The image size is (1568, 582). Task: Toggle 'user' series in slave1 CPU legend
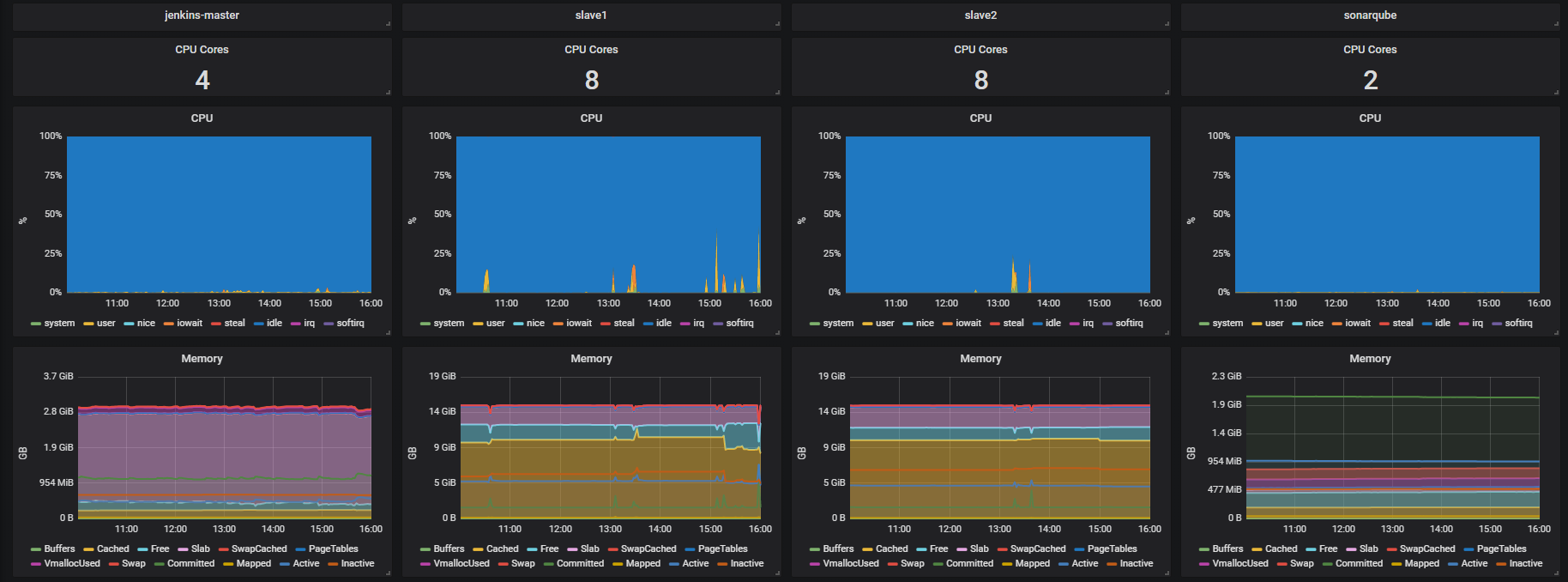[496, 324]
